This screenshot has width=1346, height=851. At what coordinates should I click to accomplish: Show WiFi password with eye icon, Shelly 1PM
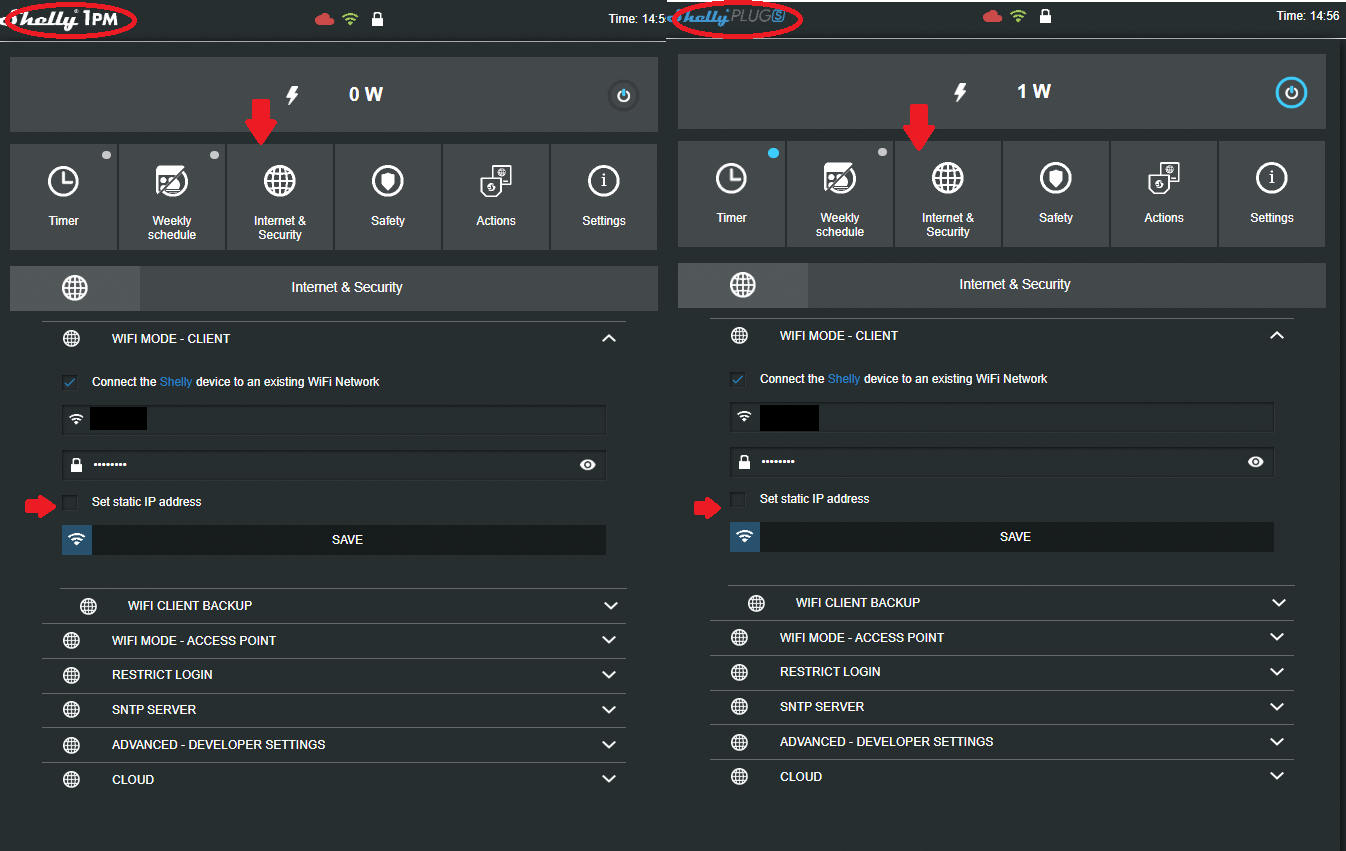tap(588, 465)
